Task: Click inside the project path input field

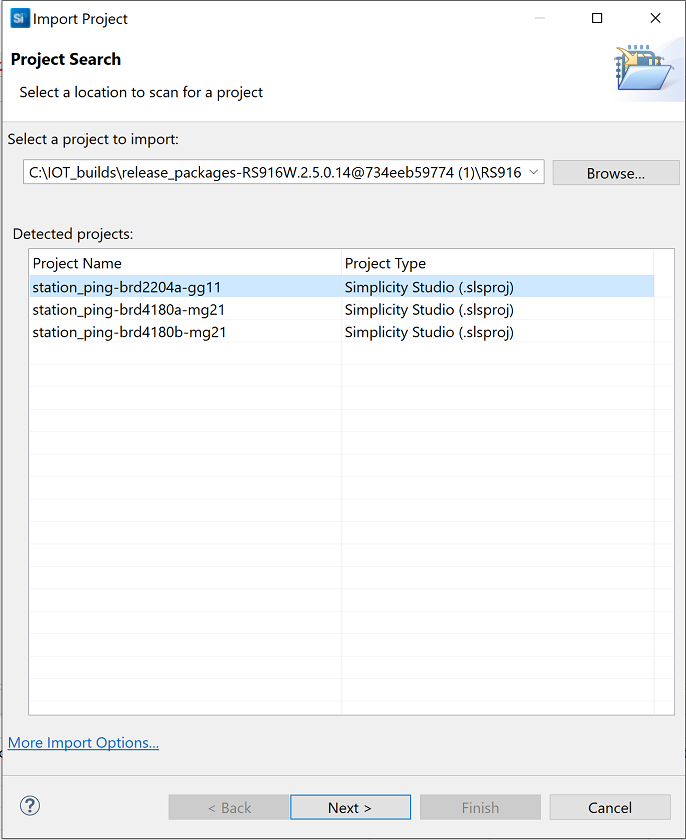Action: coord(270,172)
